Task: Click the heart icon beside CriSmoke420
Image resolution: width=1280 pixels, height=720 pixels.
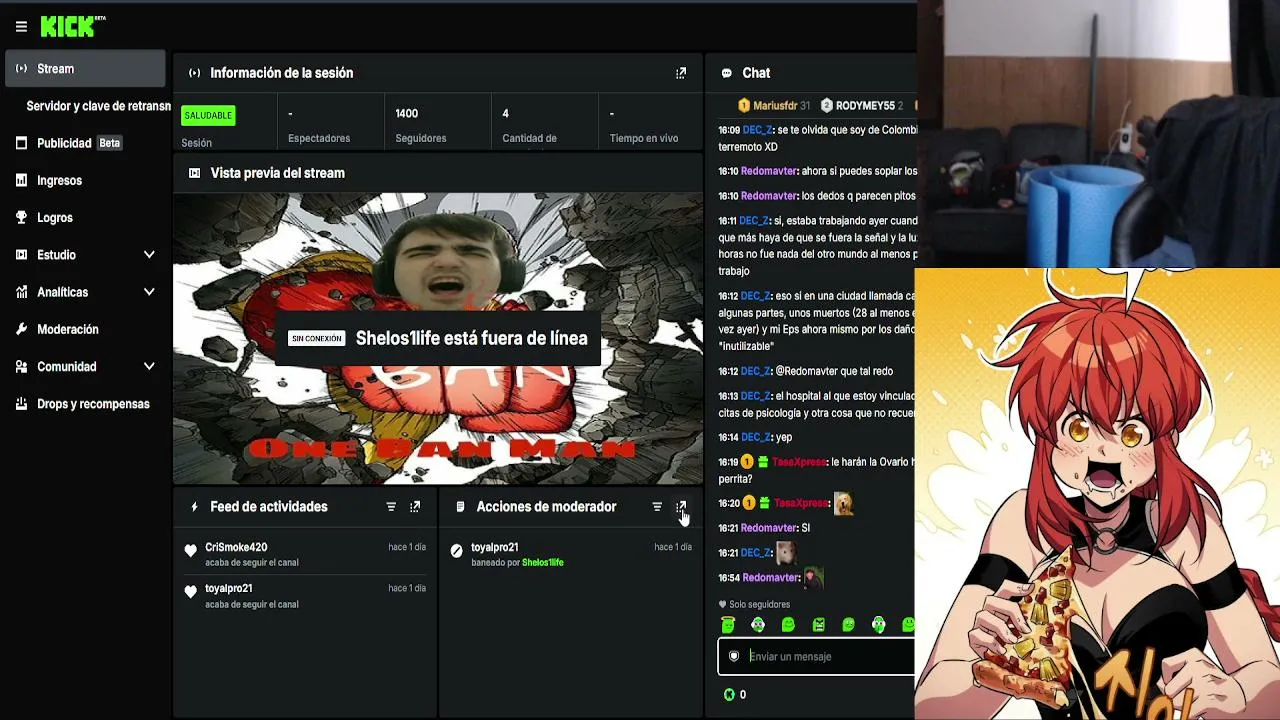Action: pyautogui.click(x=191, y=550)
